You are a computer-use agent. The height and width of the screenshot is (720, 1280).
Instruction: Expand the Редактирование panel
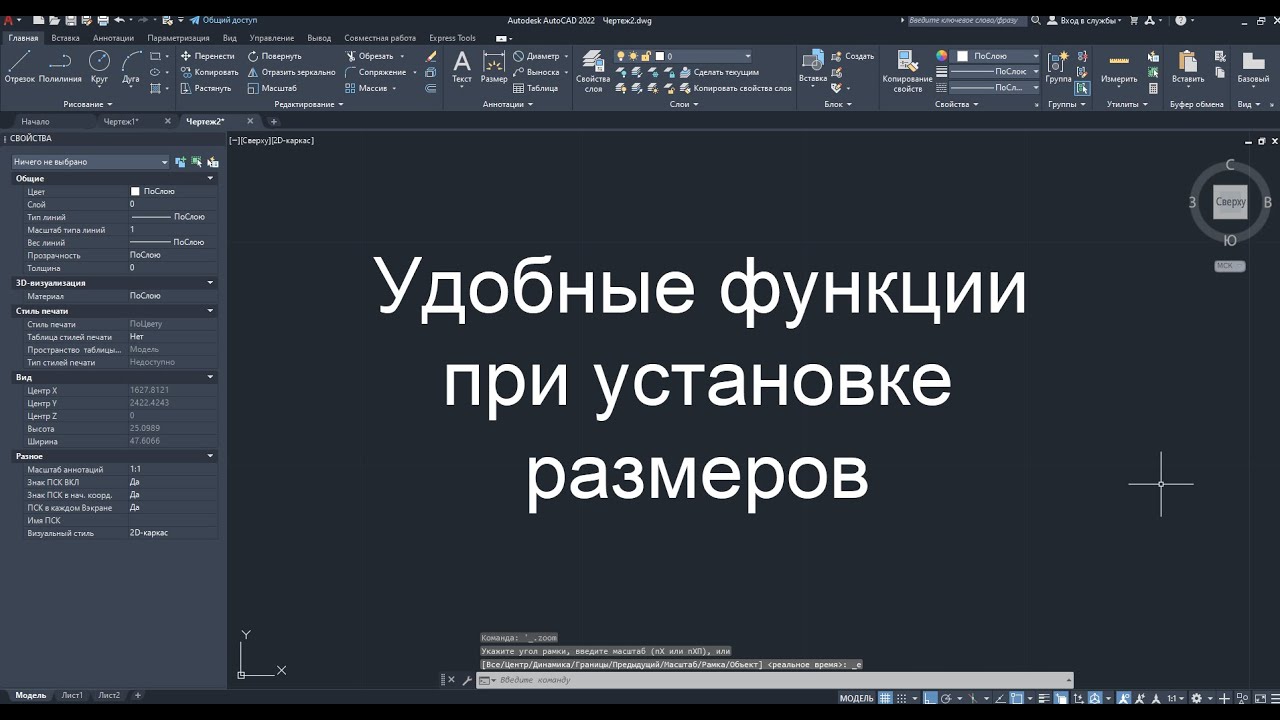309,104
